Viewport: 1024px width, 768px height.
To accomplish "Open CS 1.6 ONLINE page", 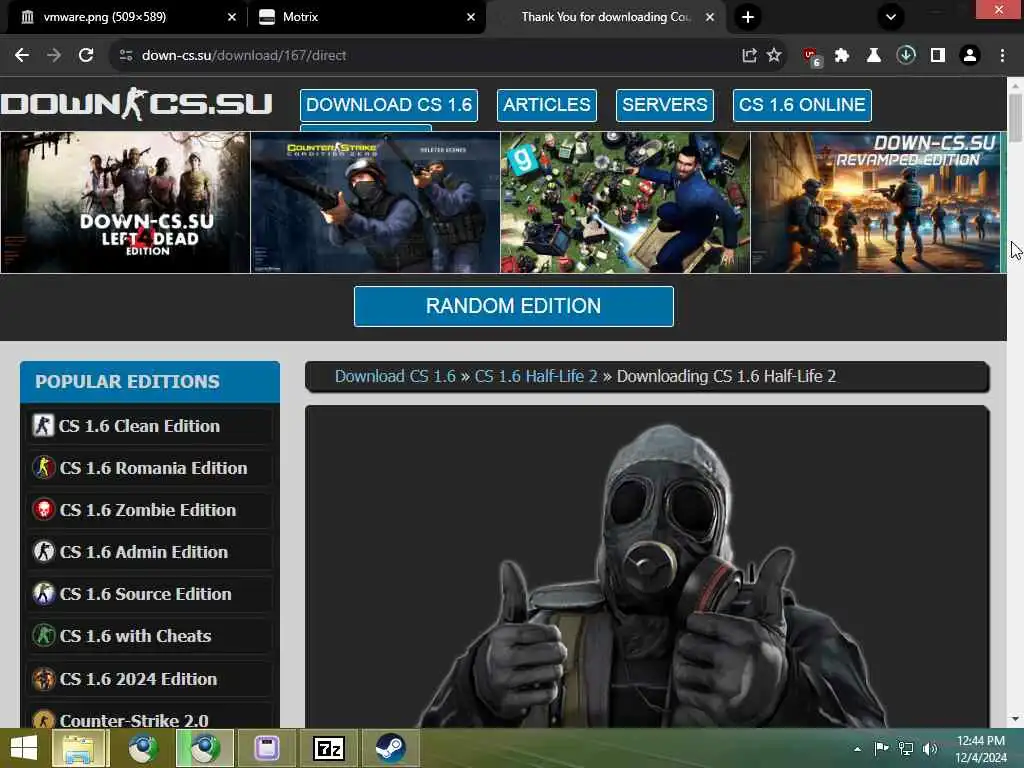I will [802, 105].
